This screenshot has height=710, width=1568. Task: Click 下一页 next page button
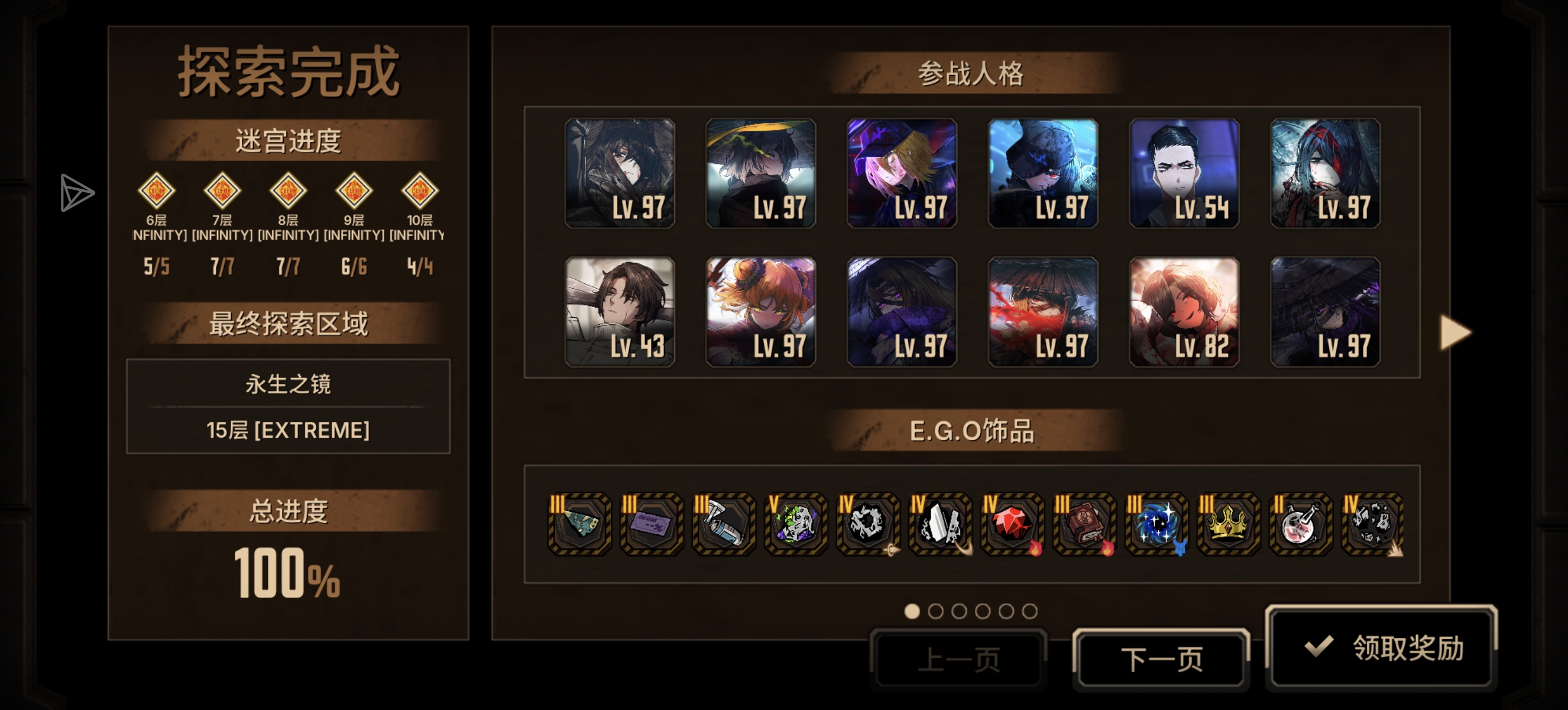1161,660
